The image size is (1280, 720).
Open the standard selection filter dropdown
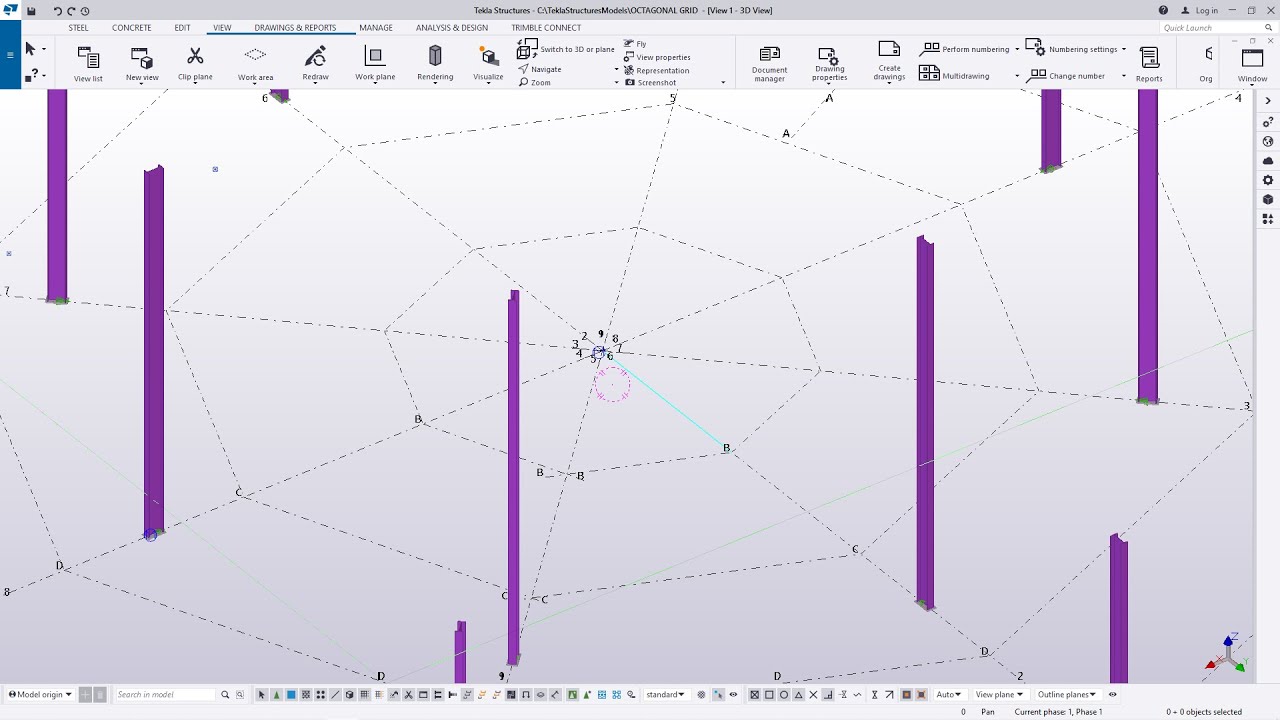(x=666, y=695)
